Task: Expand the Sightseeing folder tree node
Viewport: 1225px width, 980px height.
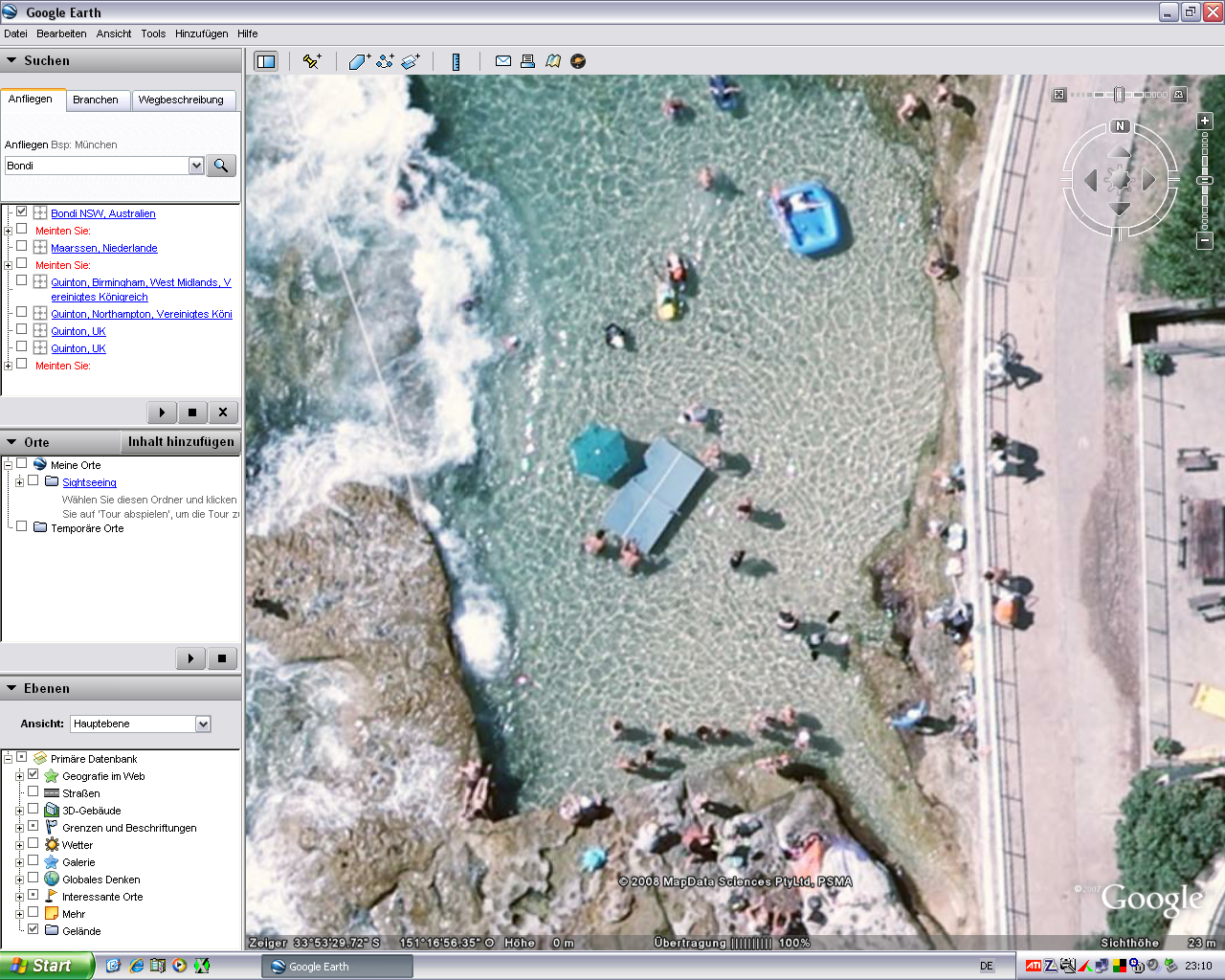Action: pos(19,482)
